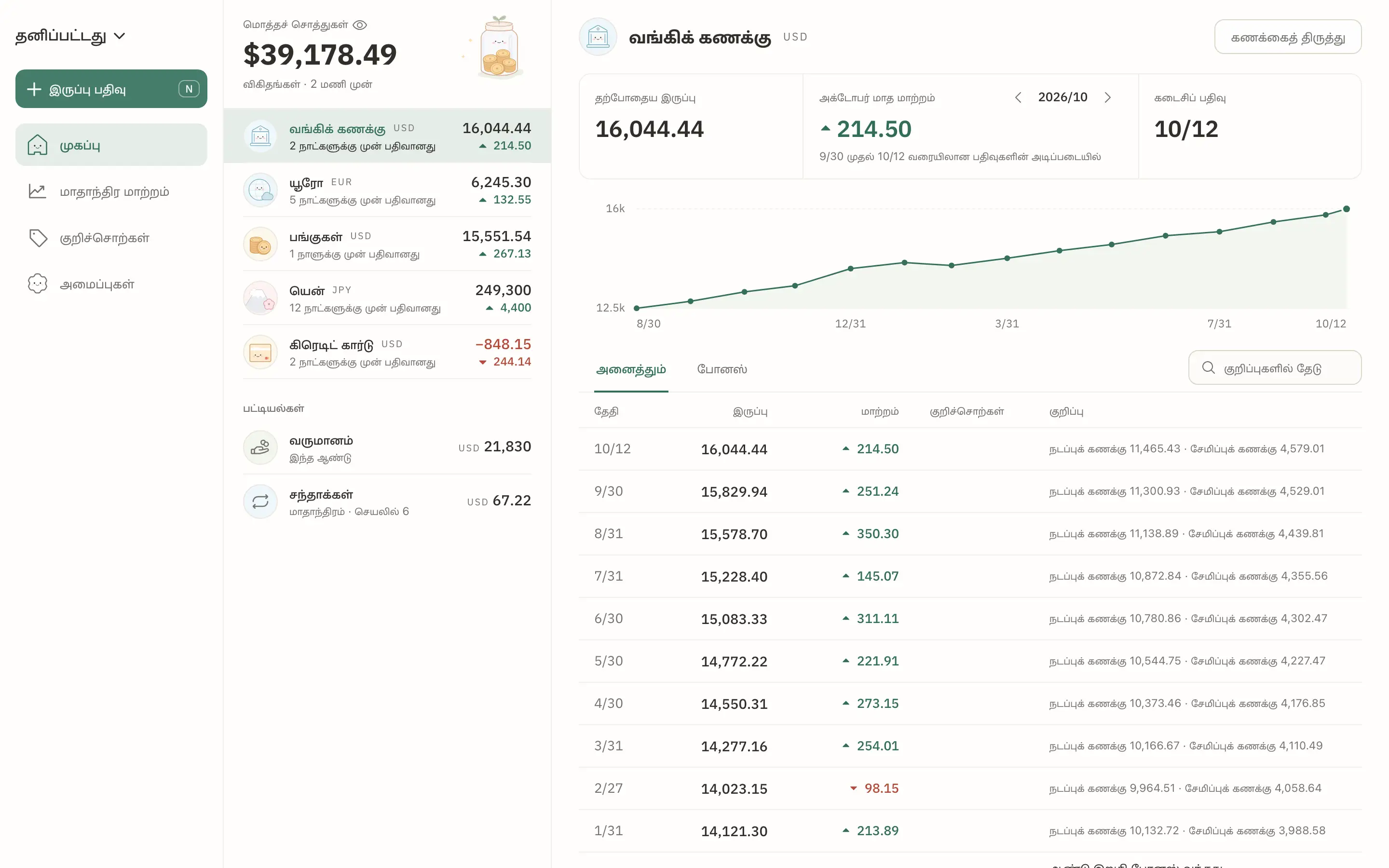Image resolution: width=1389 pixels, height=868 pixels.
Task: Click the home house icon in sidebar
Action: point(37,145)
